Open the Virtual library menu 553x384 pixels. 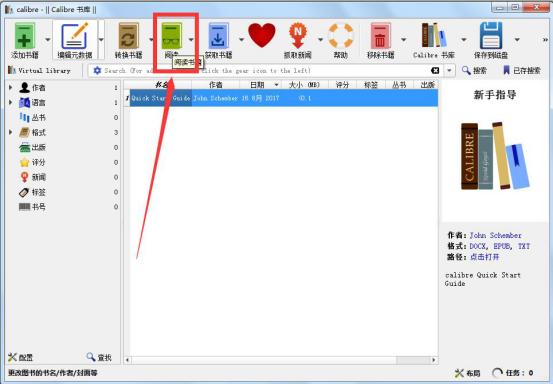tap(39, 71)
